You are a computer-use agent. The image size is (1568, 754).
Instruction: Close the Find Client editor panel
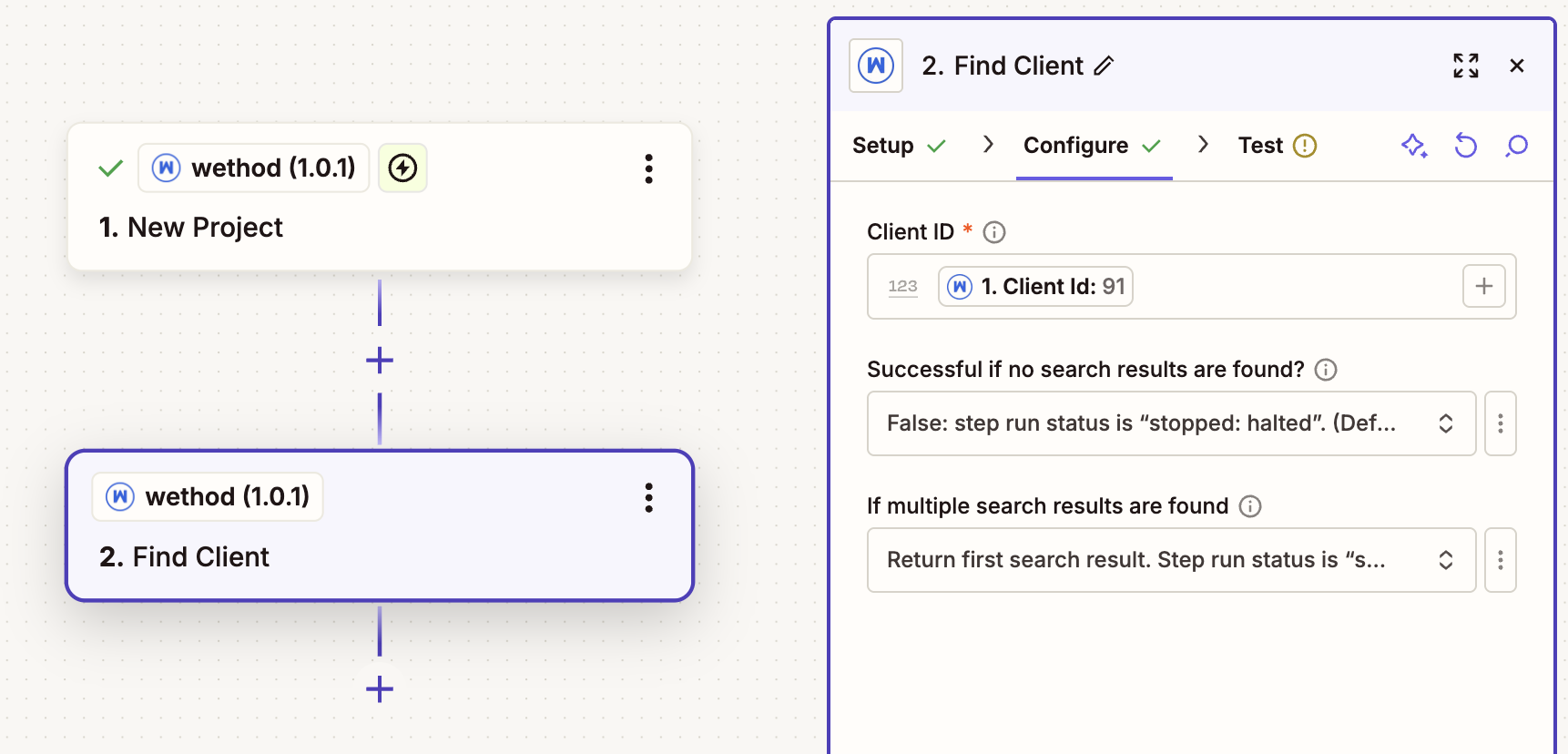coord(1516,66)
